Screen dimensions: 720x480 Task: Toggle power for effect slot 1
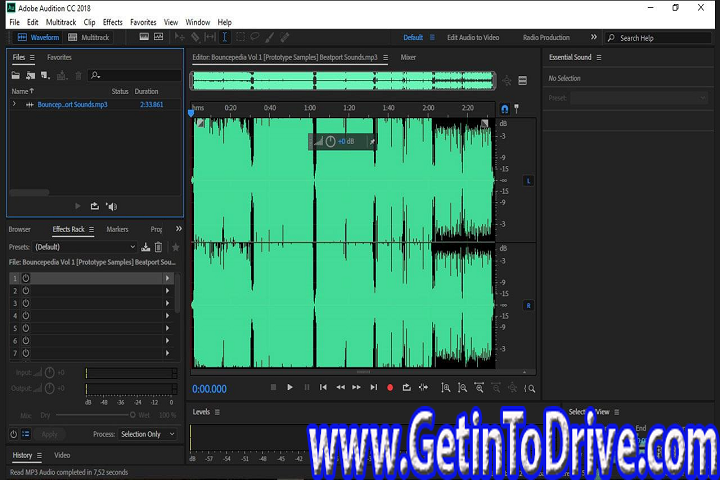[x=26, y=278]
